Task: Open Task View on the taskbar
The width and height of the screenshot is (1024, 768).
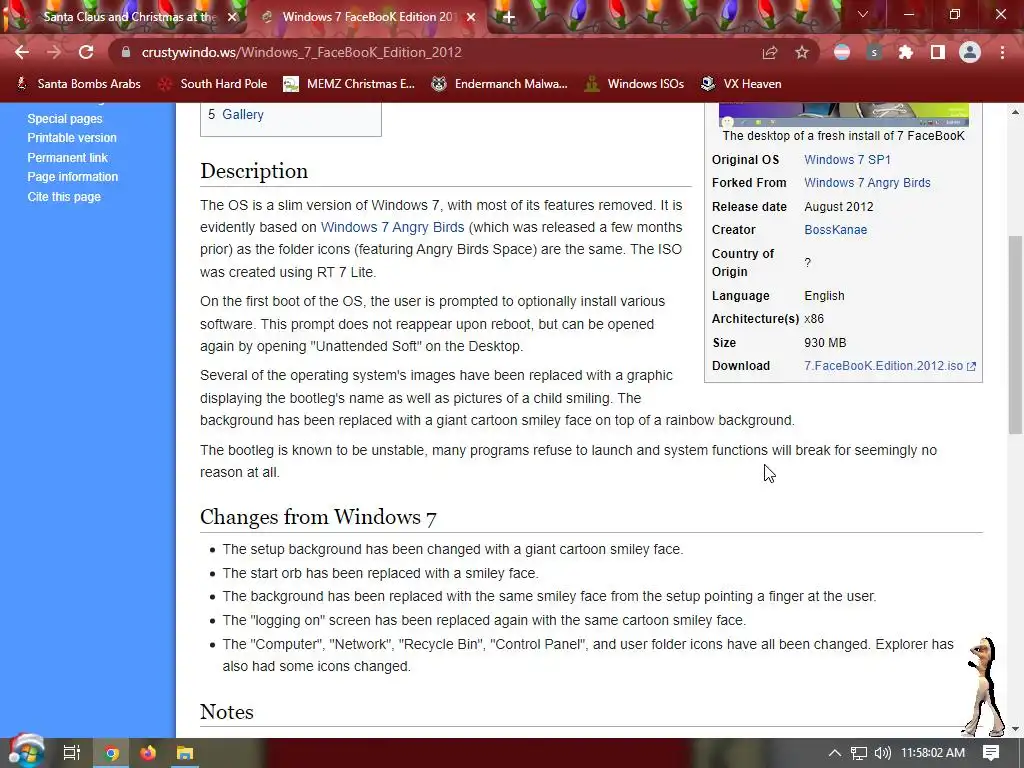Action: click(x=71, y=753)
